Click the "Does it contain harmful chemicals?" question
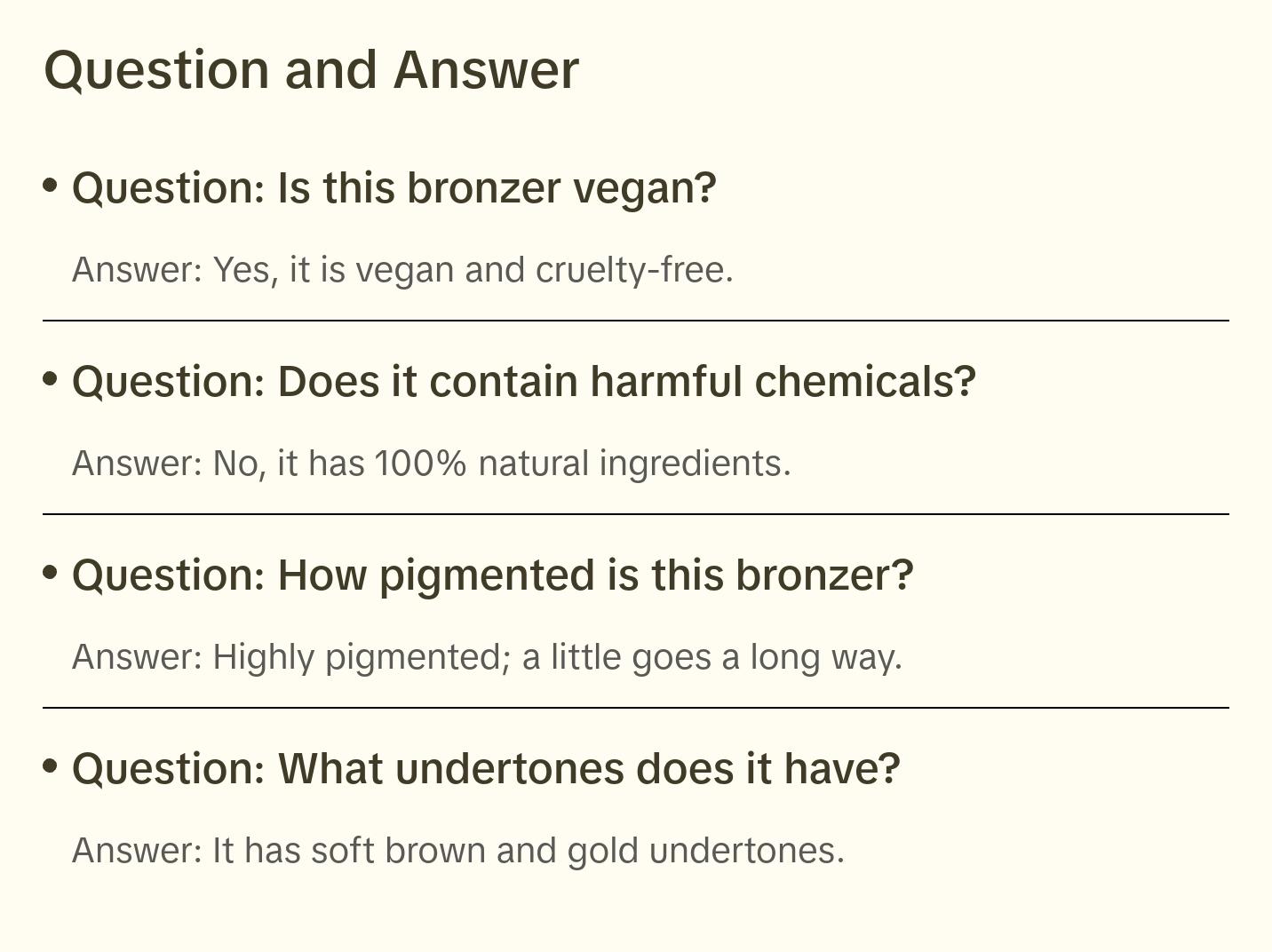Viewport: 1272px width, 952px height. click(x=523, y=382)
